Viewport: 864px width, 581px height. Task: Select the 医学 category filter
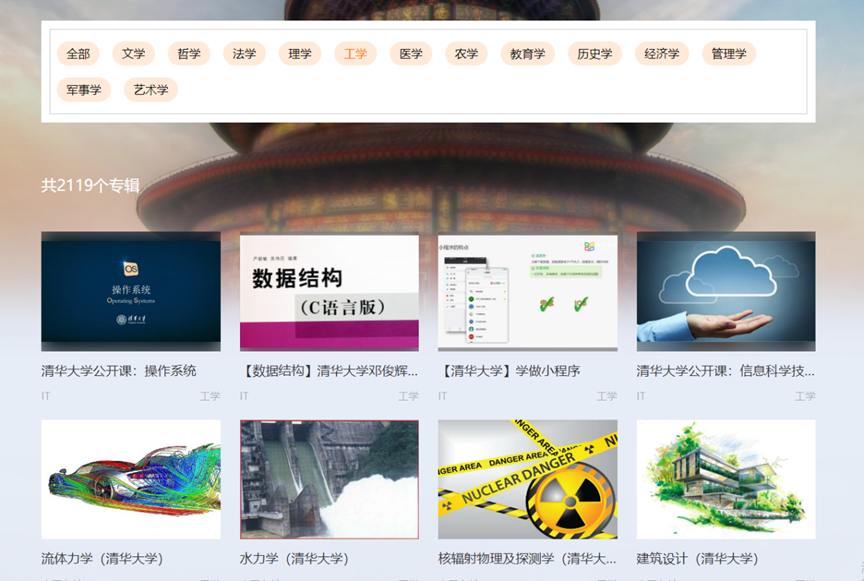pyautogui.click(x=411, y=54)
